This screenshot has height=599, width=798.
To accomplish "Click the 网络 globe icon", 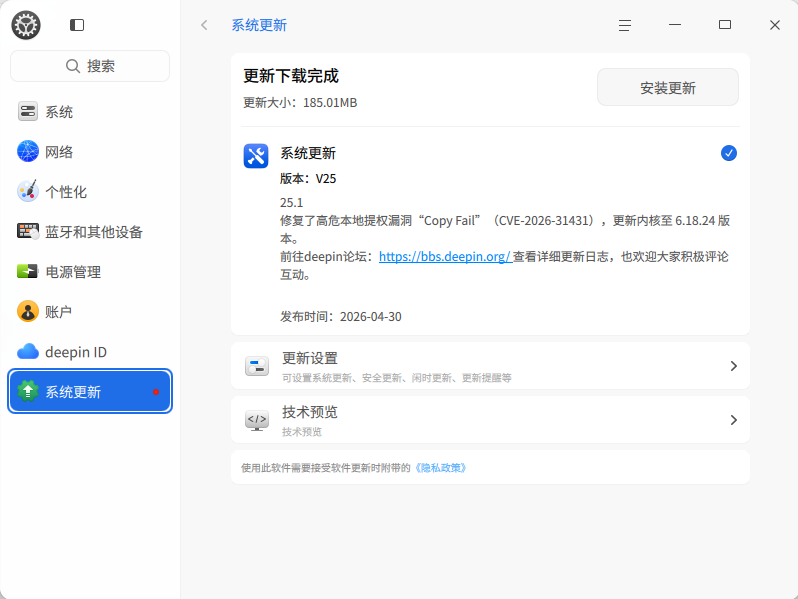I will pyautogui.click(x=27, y=151).
